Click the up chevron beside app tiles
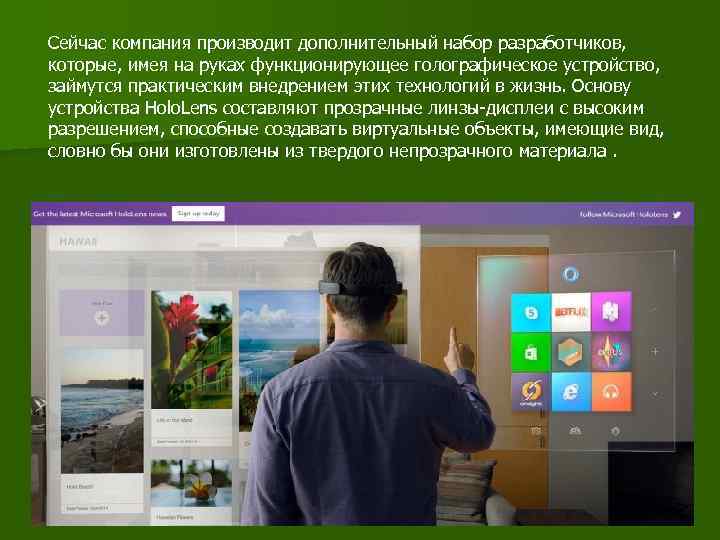This screenshot has height=540, width=720. pos(655,310)
